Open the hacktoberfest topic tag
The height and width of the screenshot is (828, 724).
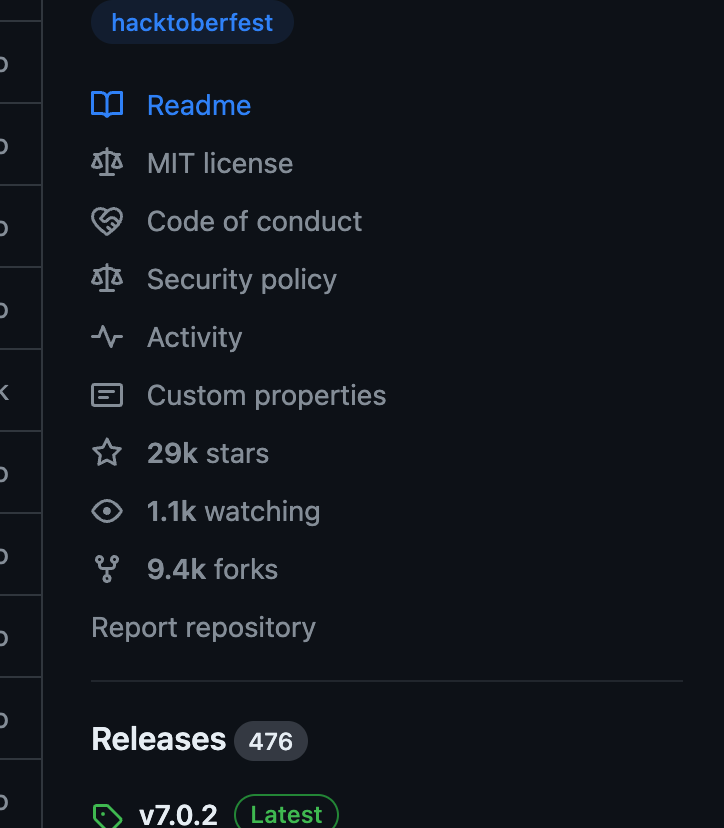(x=192, y=22)
